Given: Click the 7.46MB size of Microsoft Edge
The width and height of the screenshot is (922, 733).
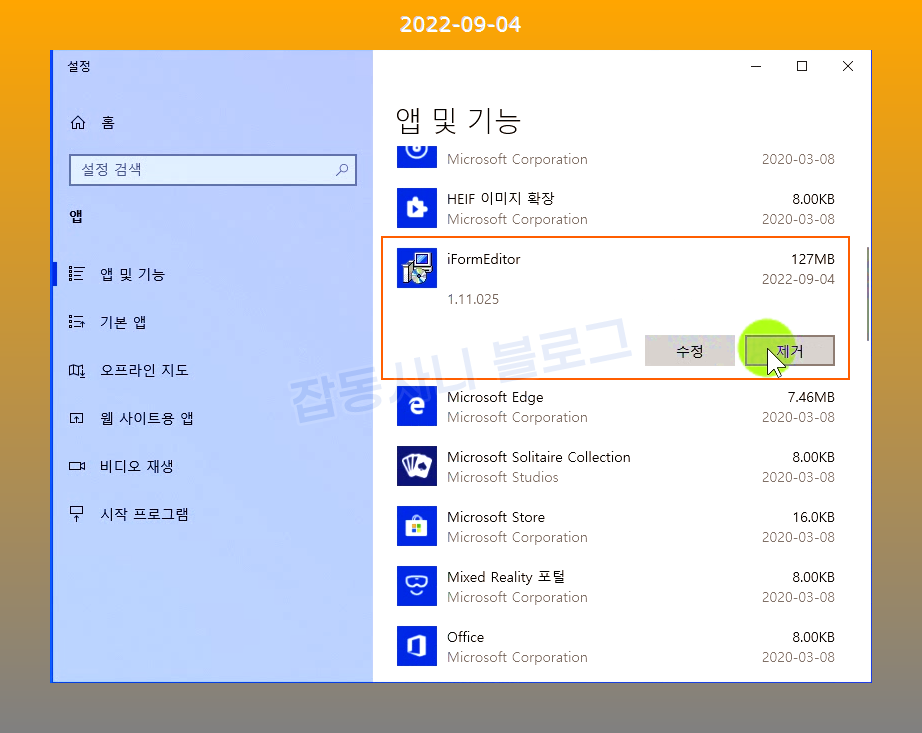Looking at the screenshot, I should (x=811, y=397).
